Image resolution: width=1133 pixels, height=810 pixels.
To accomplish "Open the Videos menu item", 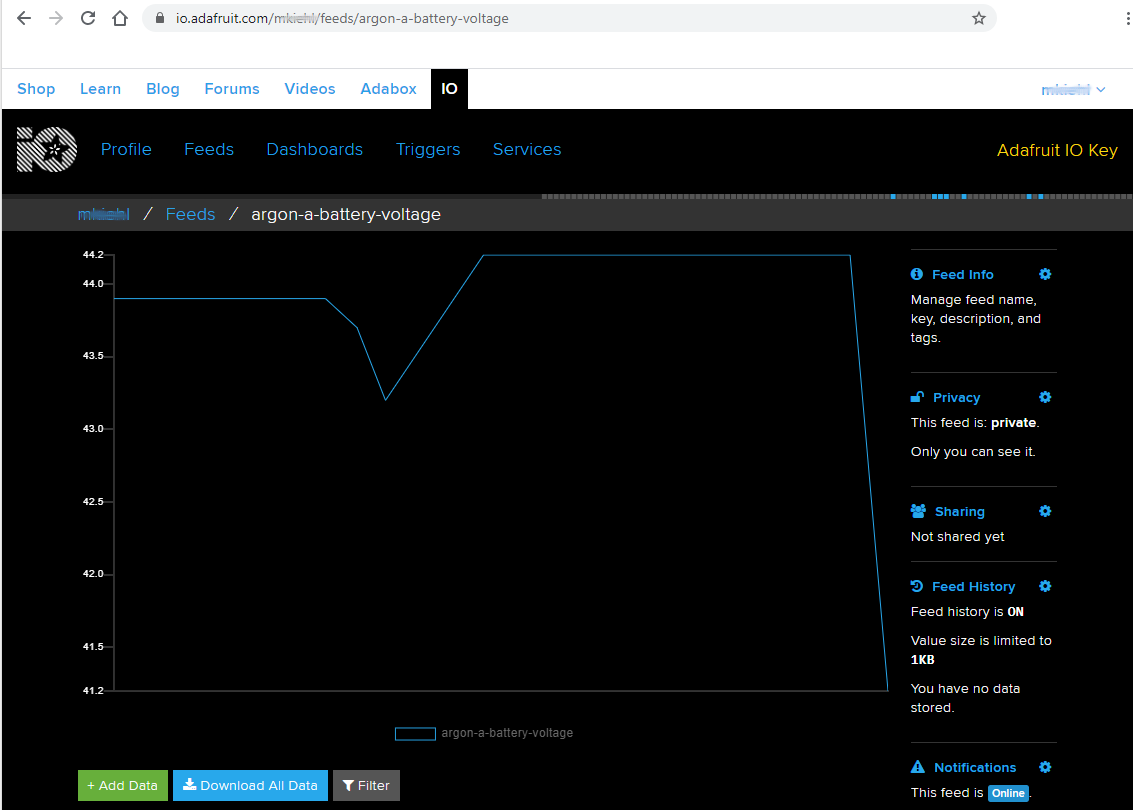I will tap(310, 89).
